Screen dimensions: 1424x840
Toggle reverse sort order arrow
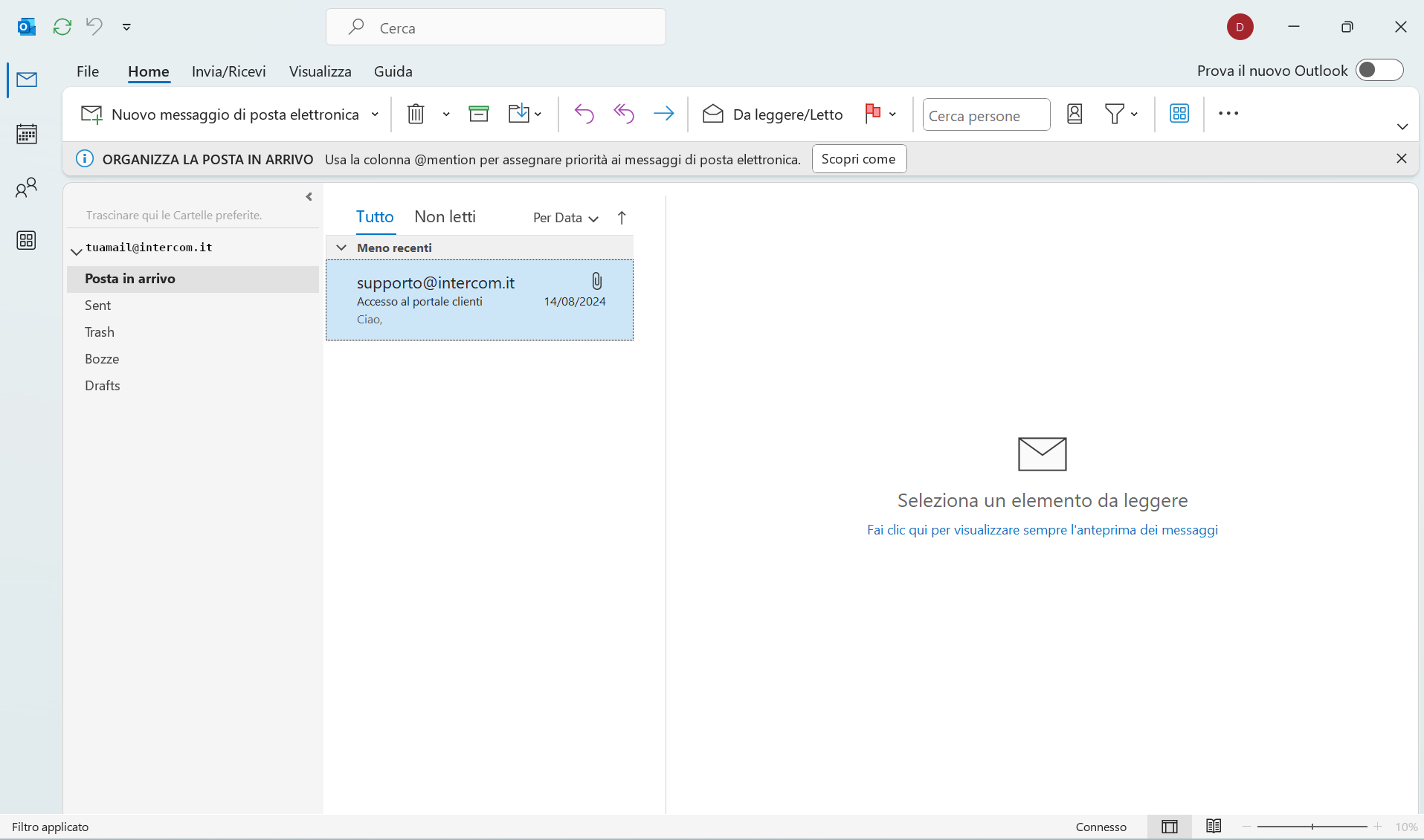(622, 218)
